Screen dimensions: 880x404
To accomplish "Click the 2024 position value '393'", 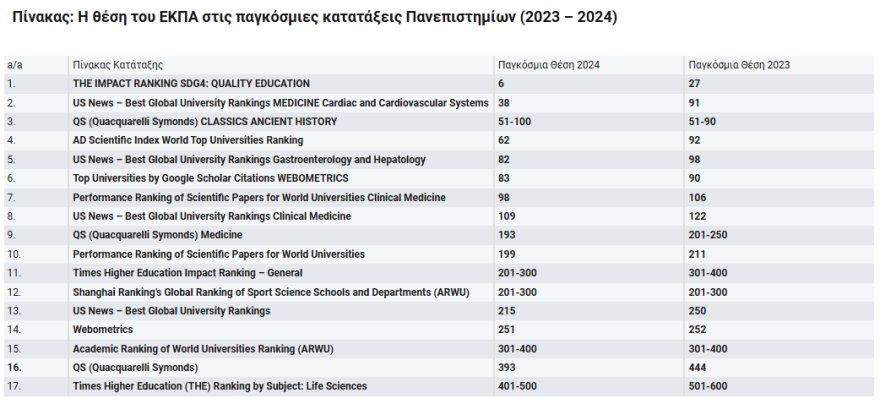I will [506, 367].
